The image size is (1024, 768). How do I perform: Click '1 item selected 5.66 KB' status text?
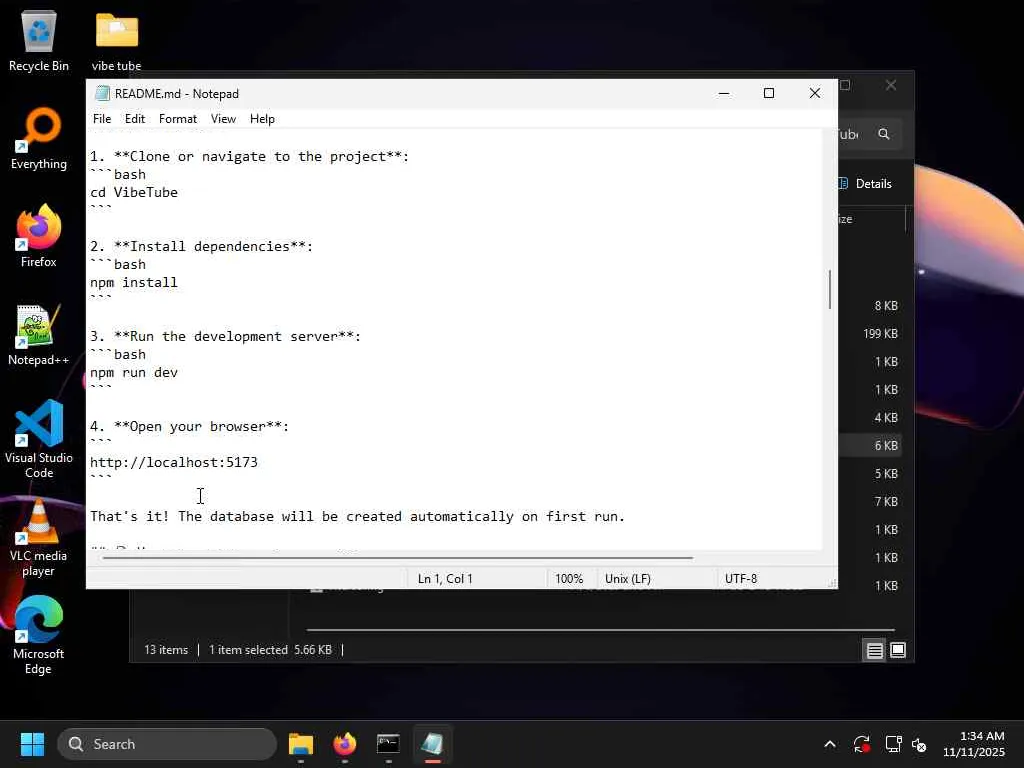[270, 650]
